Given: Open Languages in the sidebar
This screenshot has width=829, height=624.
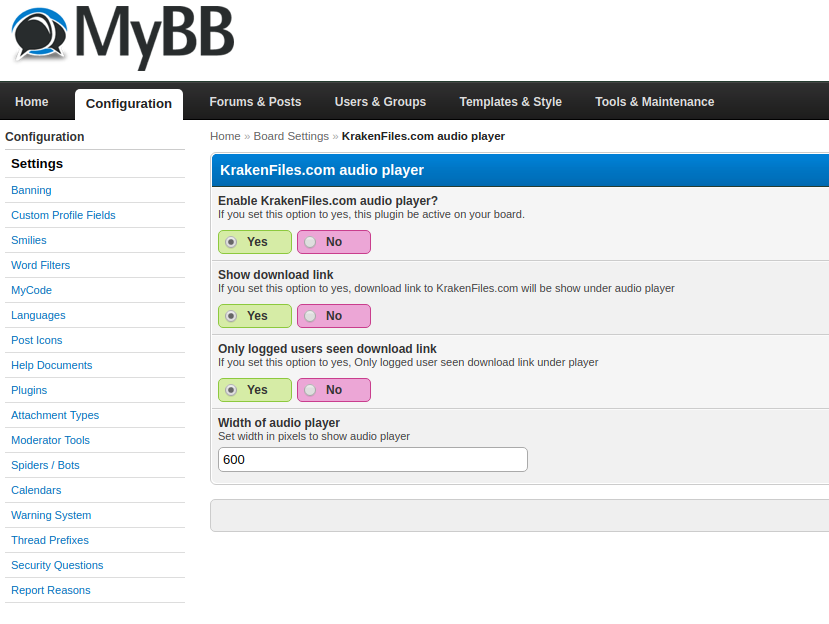Looking at the screenshot, I should pos(38,315).
